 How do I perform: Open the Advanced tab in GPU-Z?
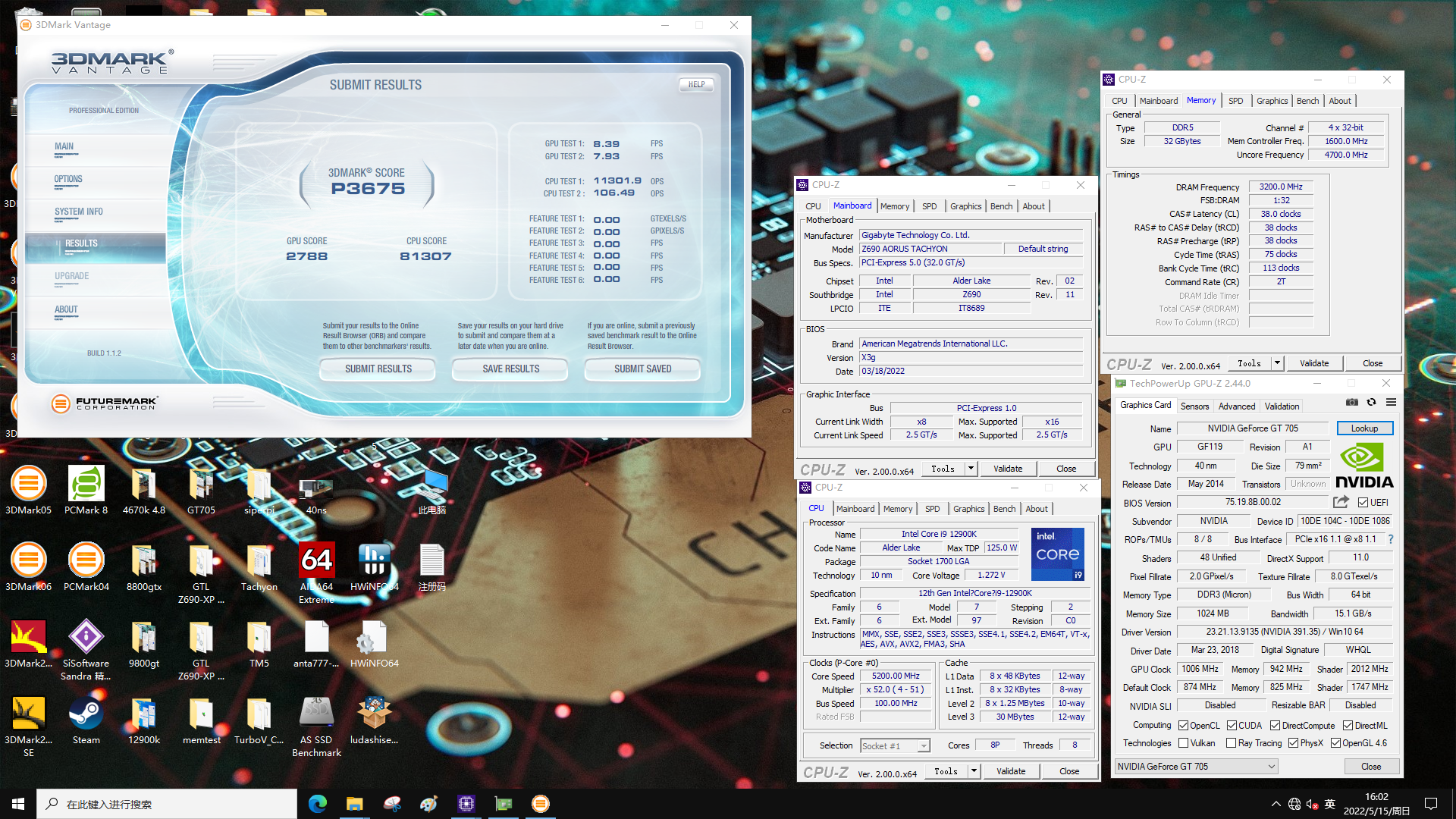pyautogui.click(x=1236, y=406)
